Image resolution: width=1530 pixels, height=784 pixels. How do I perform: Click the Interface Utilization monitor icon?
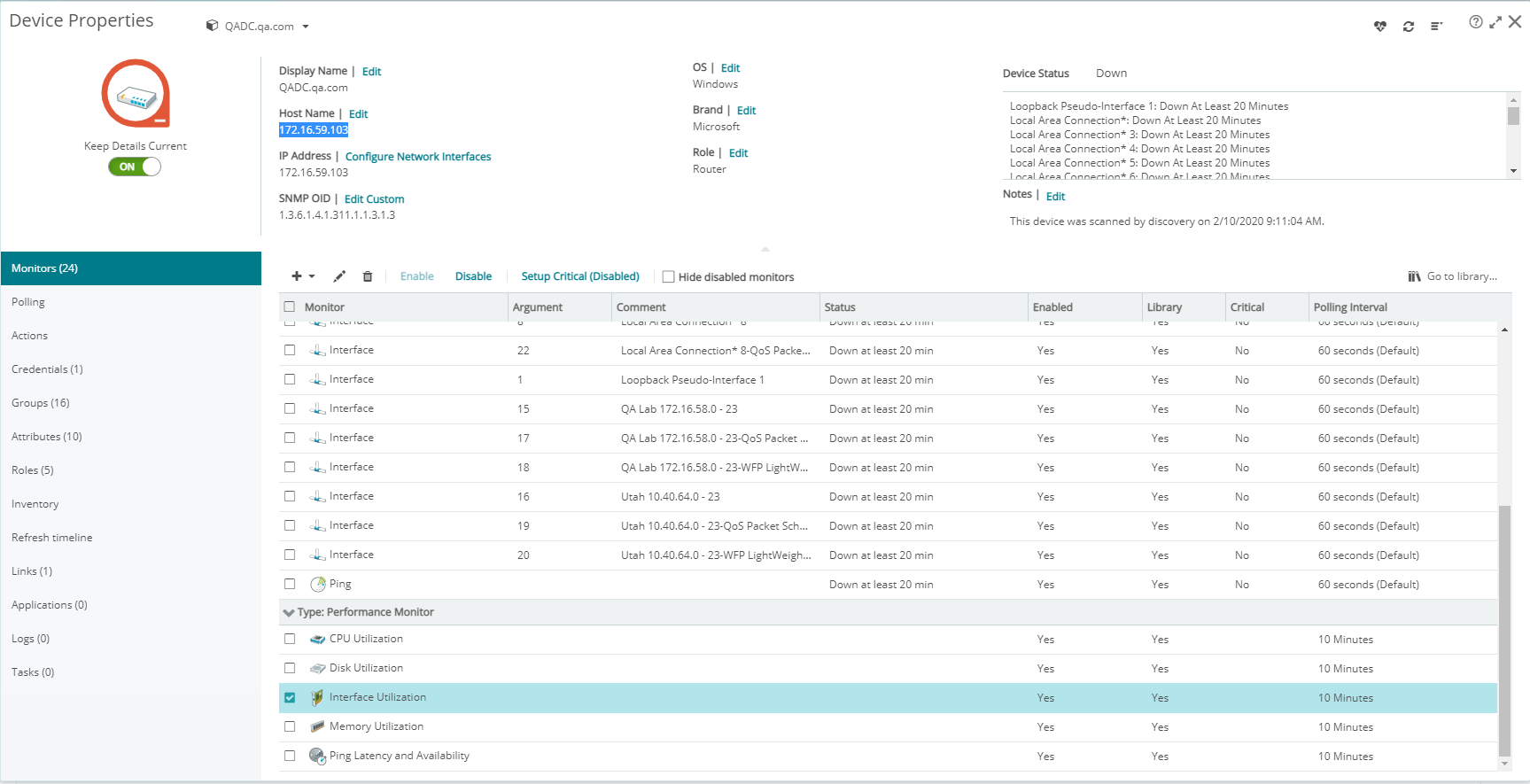coord(317,698)
